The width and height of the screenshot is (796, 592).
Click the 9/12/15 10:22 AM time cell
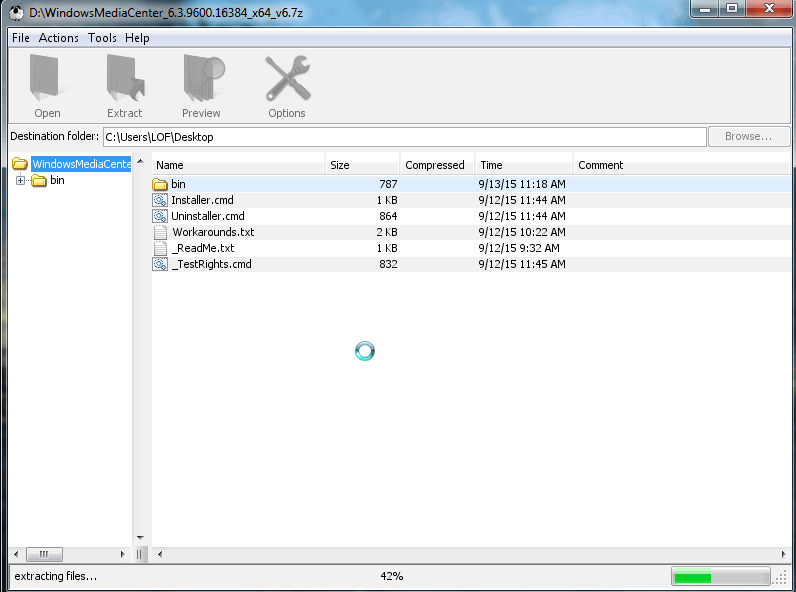[522, 232]
